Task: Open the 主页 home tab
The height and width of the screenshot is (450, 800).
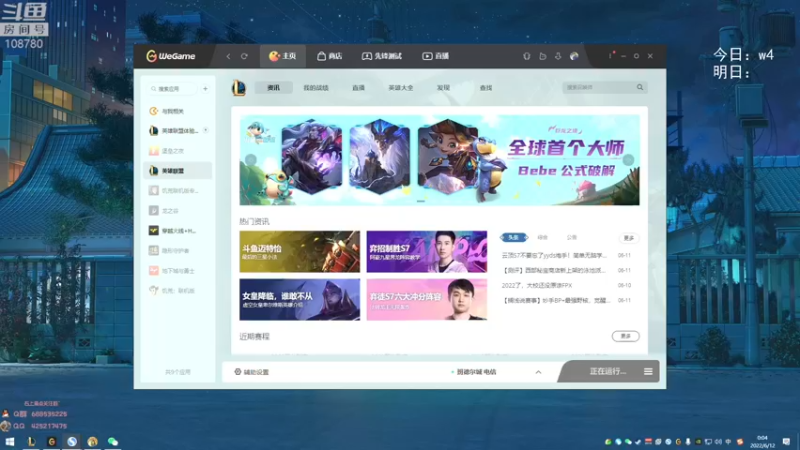Action: click(283, 56)
